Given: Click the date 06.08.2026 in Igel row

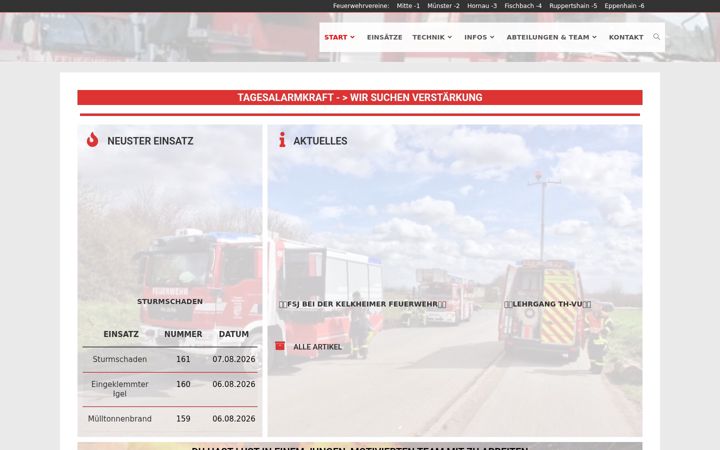Looking at the screenshot, I should tap(234, 384).
